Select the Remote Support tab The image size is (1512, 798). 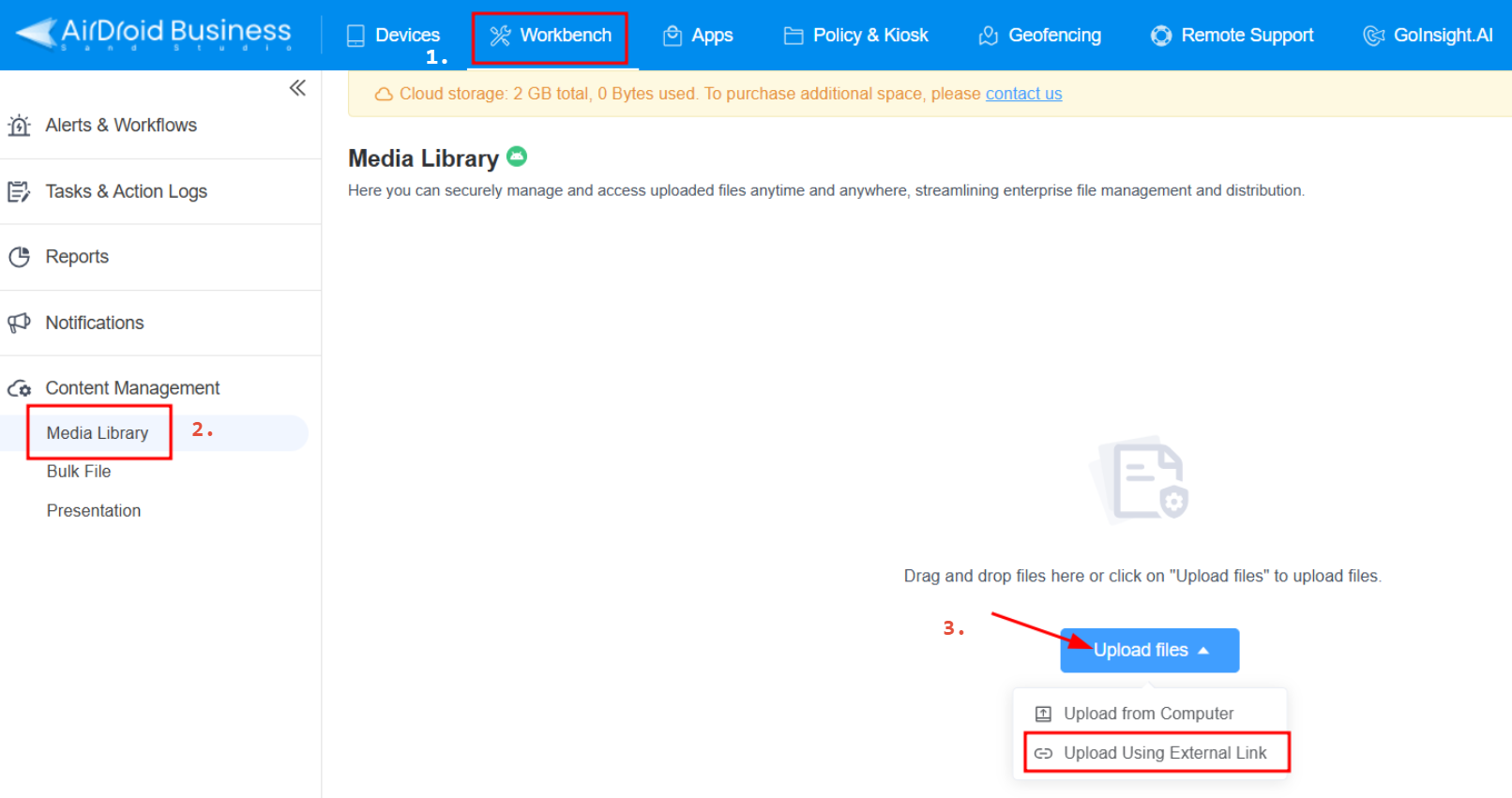pos(1232,36)
